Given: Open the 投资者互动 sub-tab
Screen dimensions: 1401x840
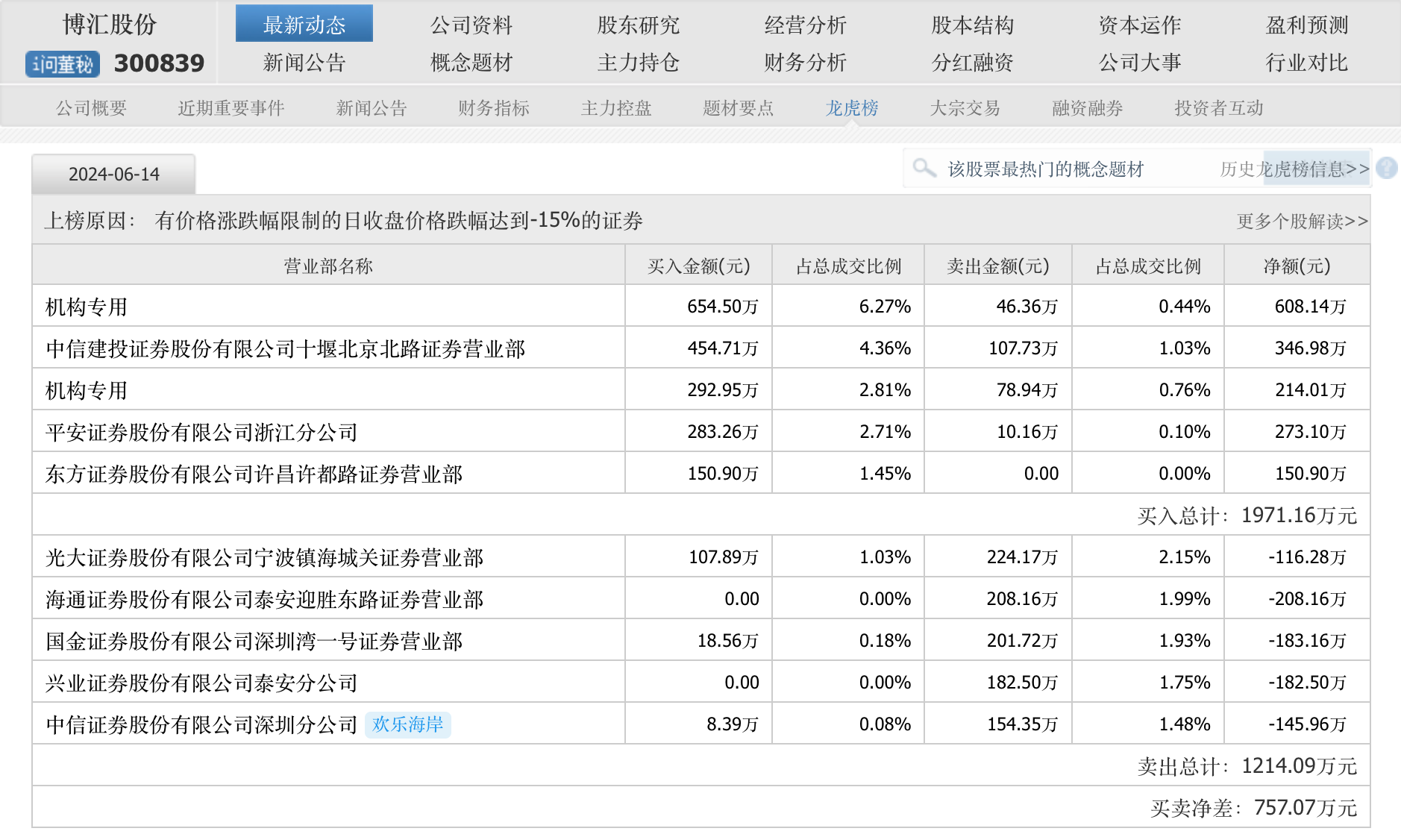Looking at the screenshot, I should tap(1218, 108).
